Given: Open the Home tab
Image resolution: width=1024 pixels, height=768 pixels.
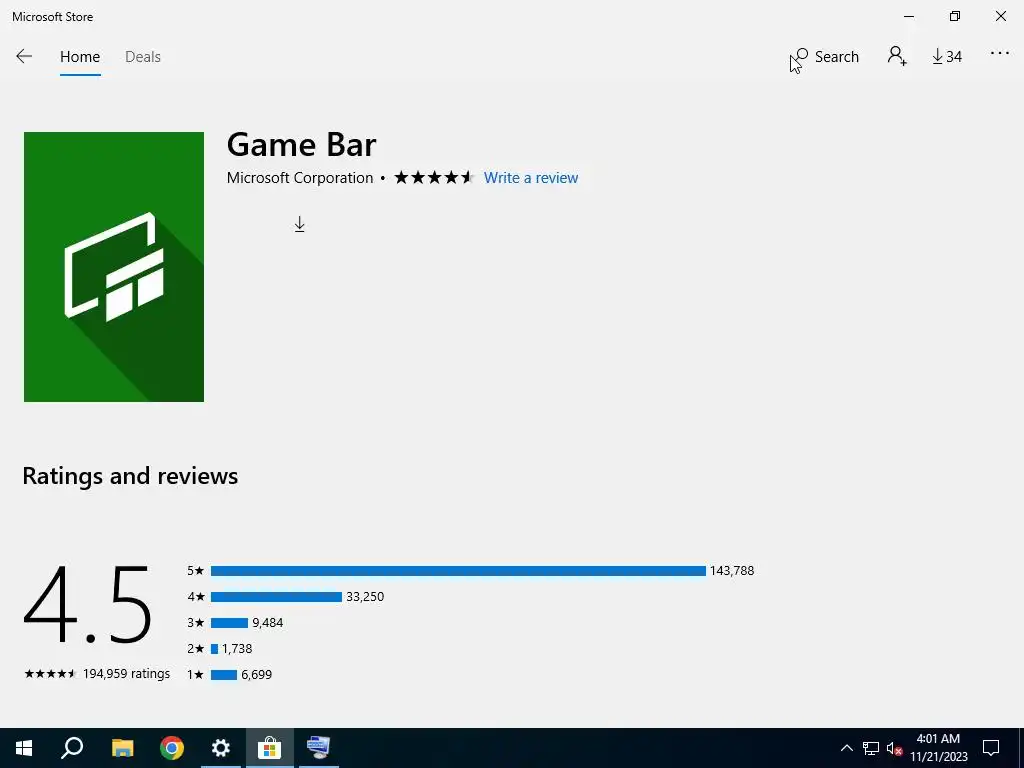Looking at the screenshot, I should [80, 57].
